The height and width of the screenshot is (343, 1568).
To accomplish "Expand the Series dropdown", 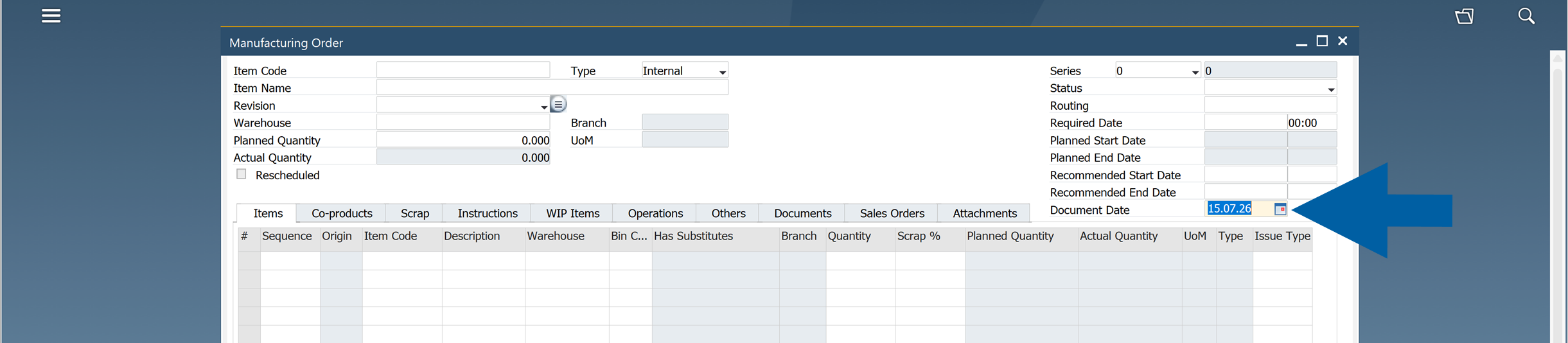I will click(x=1195, y=72).
